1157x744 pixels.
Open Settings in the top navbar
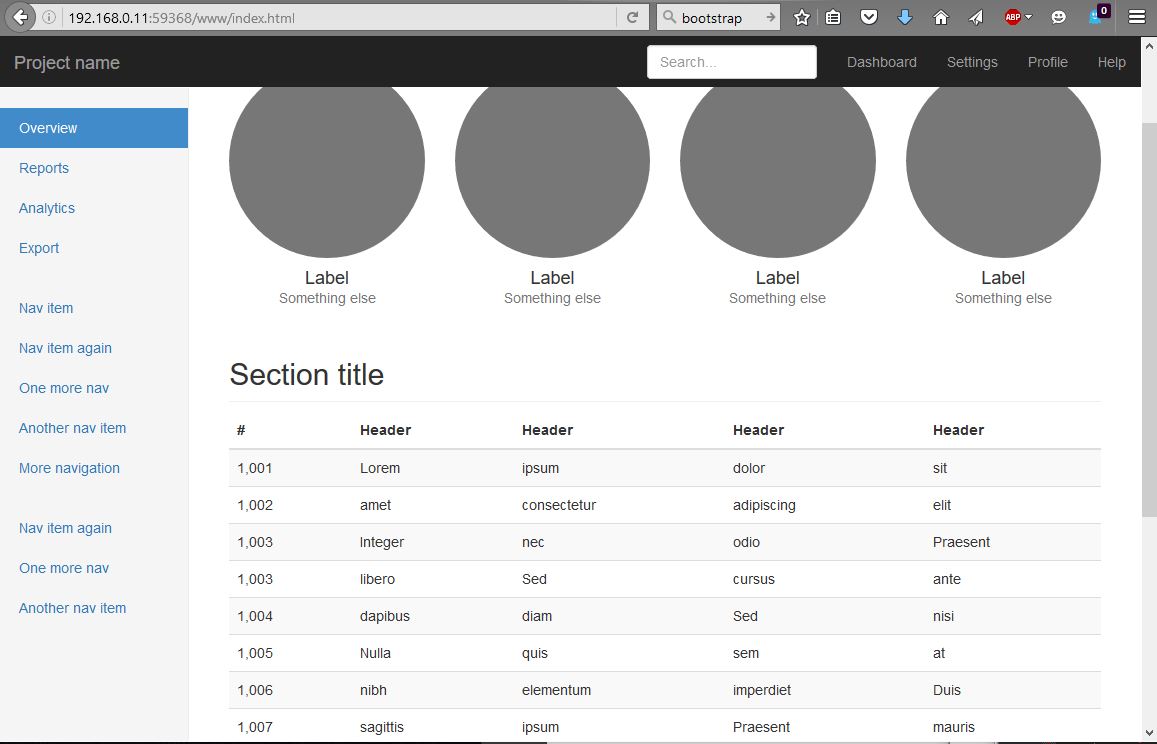[x=972, y=62]
